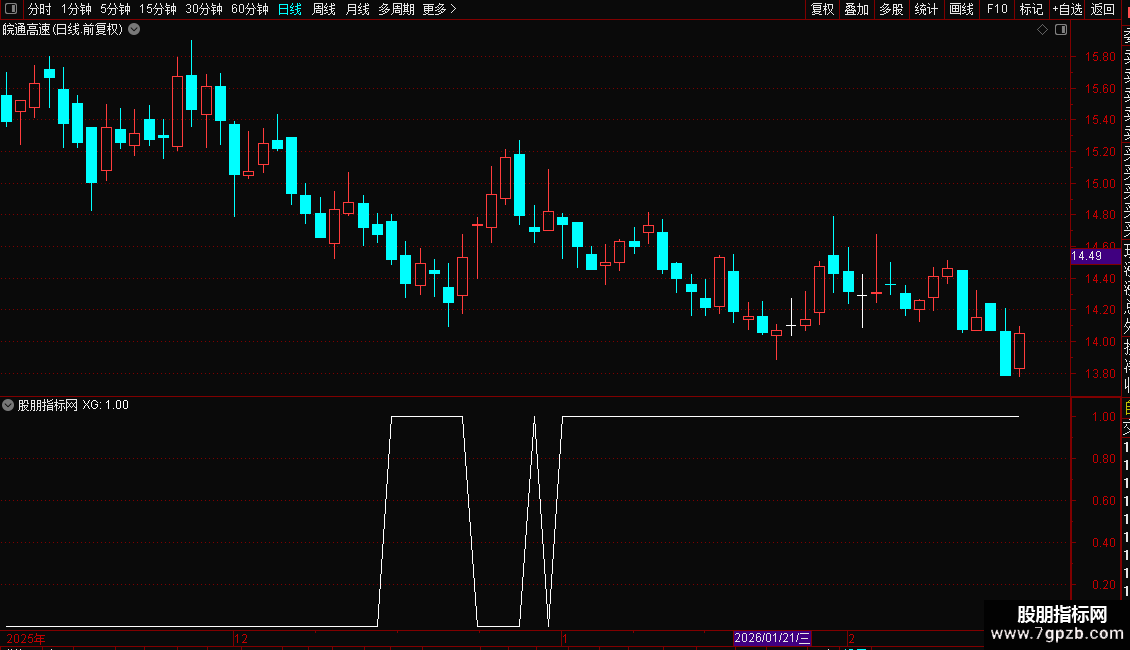Select the 1分钟 period

pos(76,9)
